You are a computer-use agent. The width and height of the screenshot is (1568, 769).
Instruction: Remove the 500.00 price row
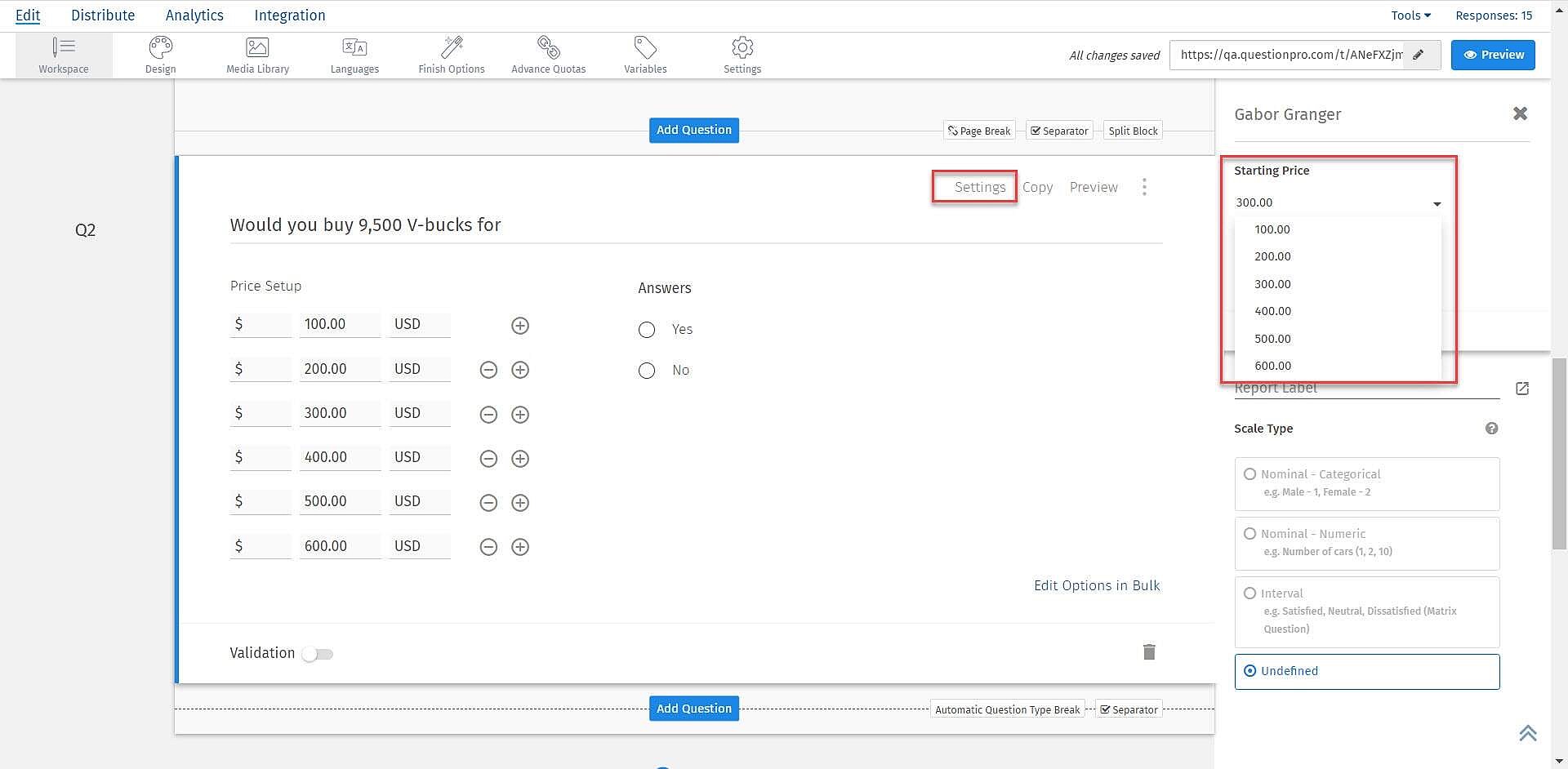[x=488, y=503]
